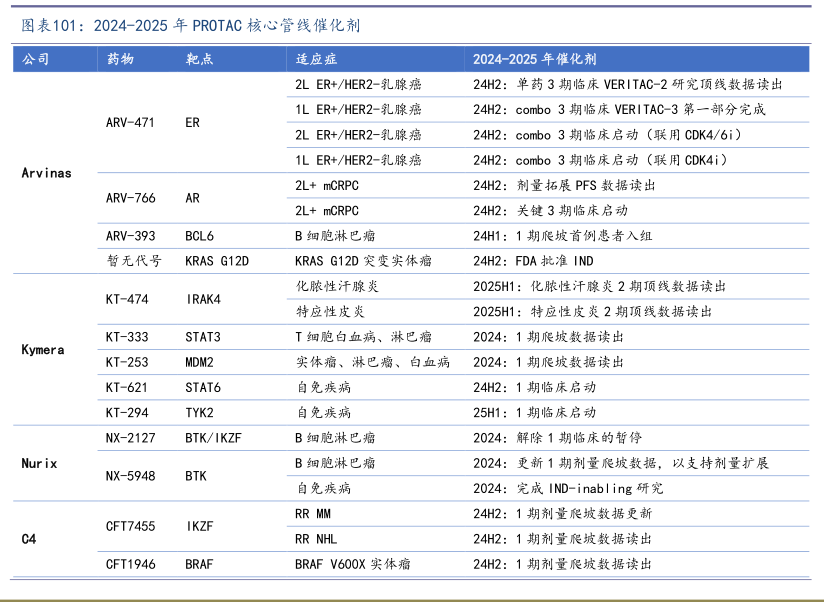The height and width of the screenshot is (602, 824).
Task: Click the catalyst '化脓性汗腺炎2期顶线数据读出'
Action: coord(600,286)
